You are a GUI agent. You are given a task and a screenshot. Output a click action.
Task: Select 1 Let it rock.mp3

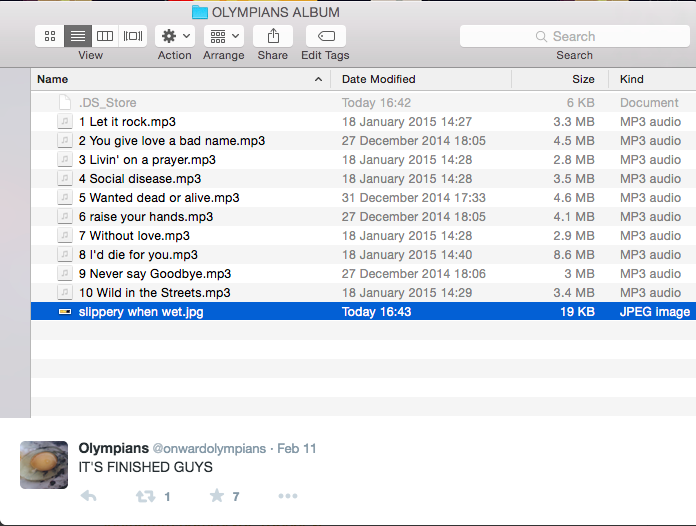[363, 122]
